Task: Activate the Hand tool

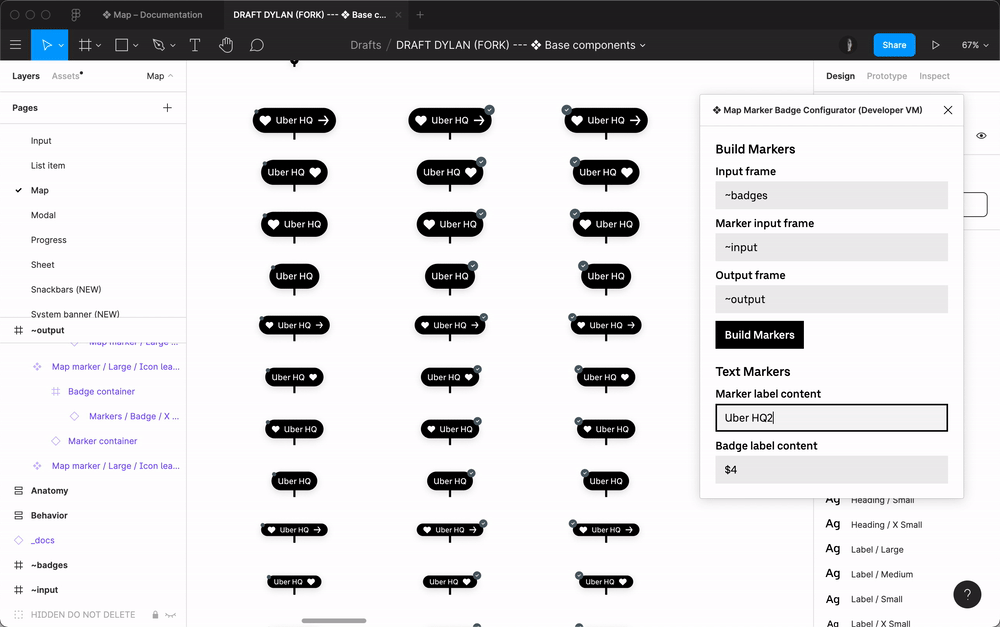Action: [226, 45]
